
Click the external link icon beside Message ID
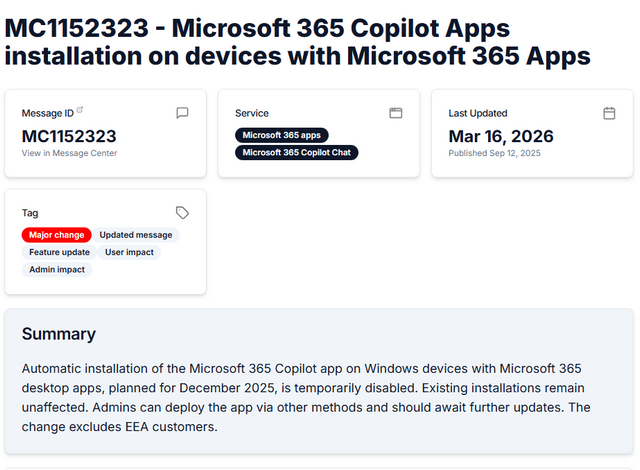click(x=80, y=110)
